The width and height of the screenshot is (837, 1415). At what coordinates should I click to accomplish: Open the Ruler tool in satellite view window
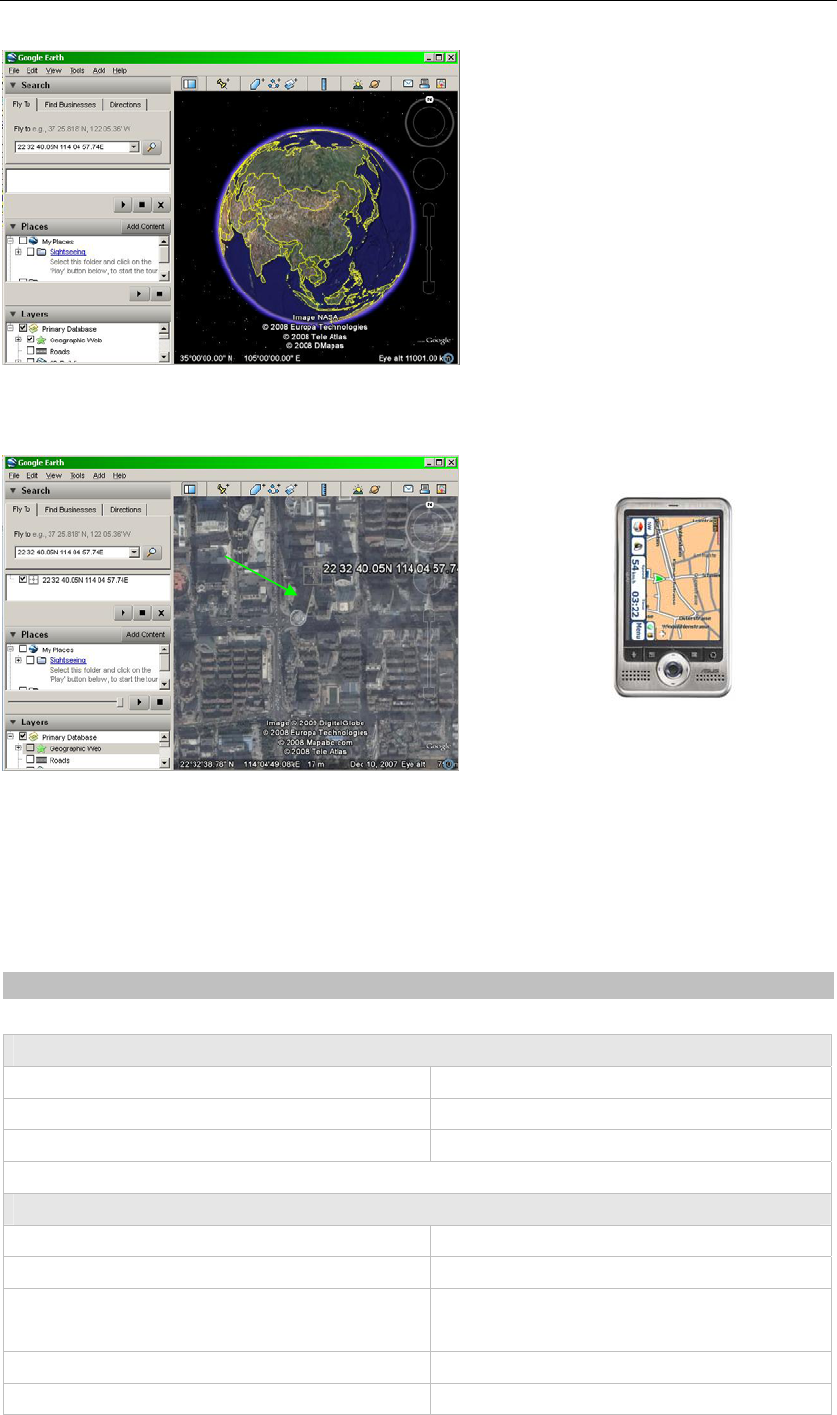(x=324, y=489)
